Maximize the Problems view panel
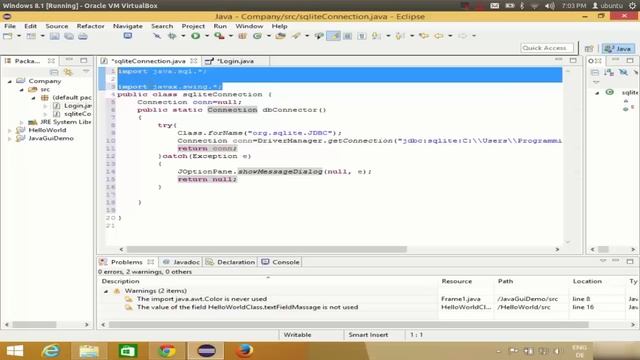 click(x=630, y=261)
